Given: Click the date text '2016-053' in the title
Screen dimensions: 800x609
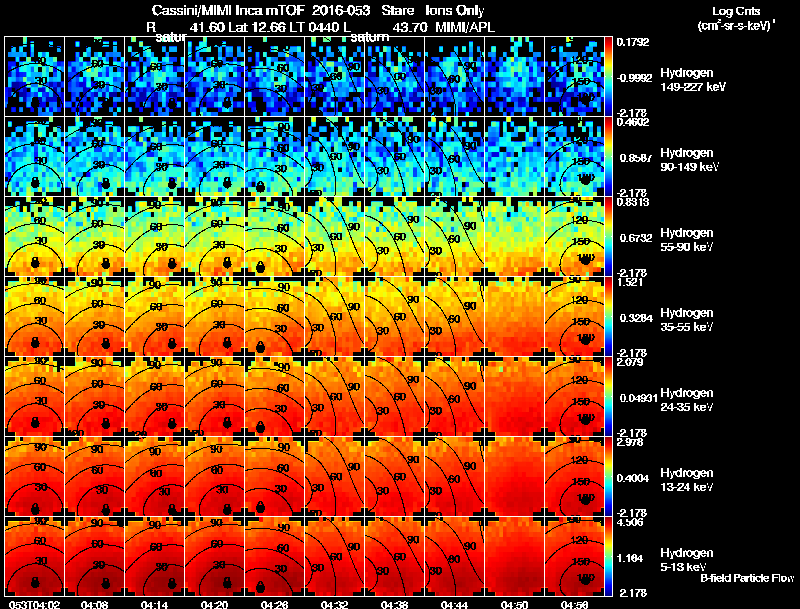Looking at the screenshot, I should 341,11.
